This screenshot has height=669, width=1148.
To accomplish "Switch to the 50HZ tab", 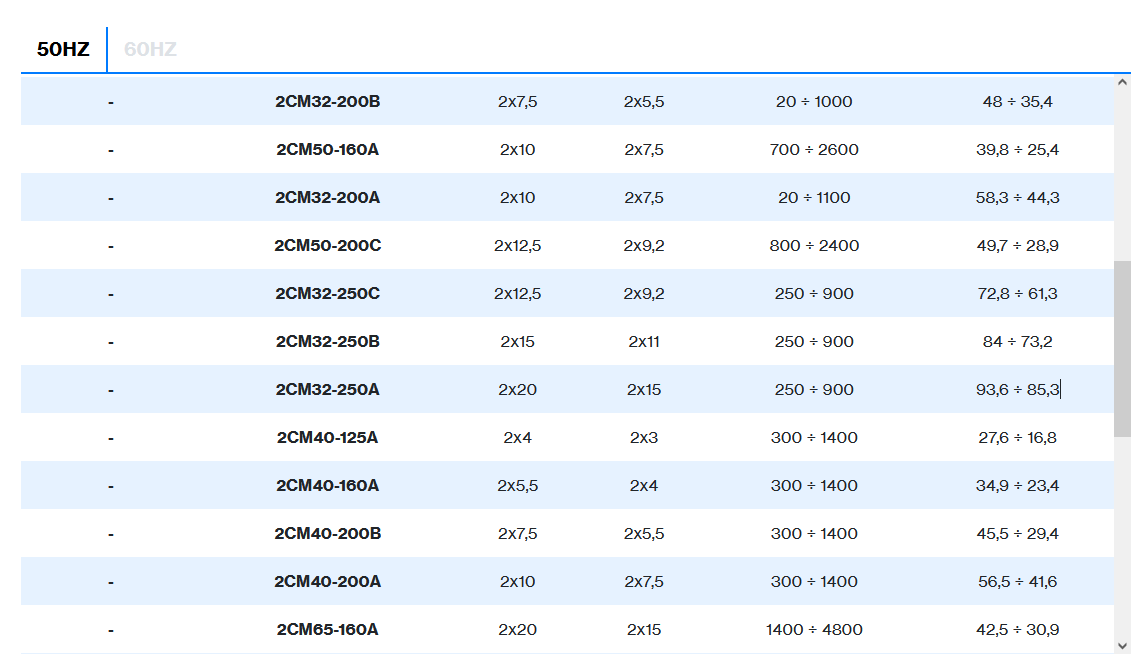I will [x=63, y=49].
